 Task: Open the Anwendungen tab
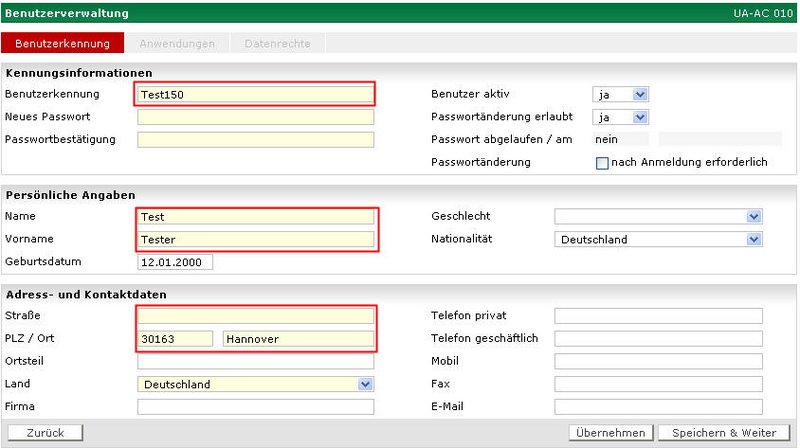pos(177,44)
